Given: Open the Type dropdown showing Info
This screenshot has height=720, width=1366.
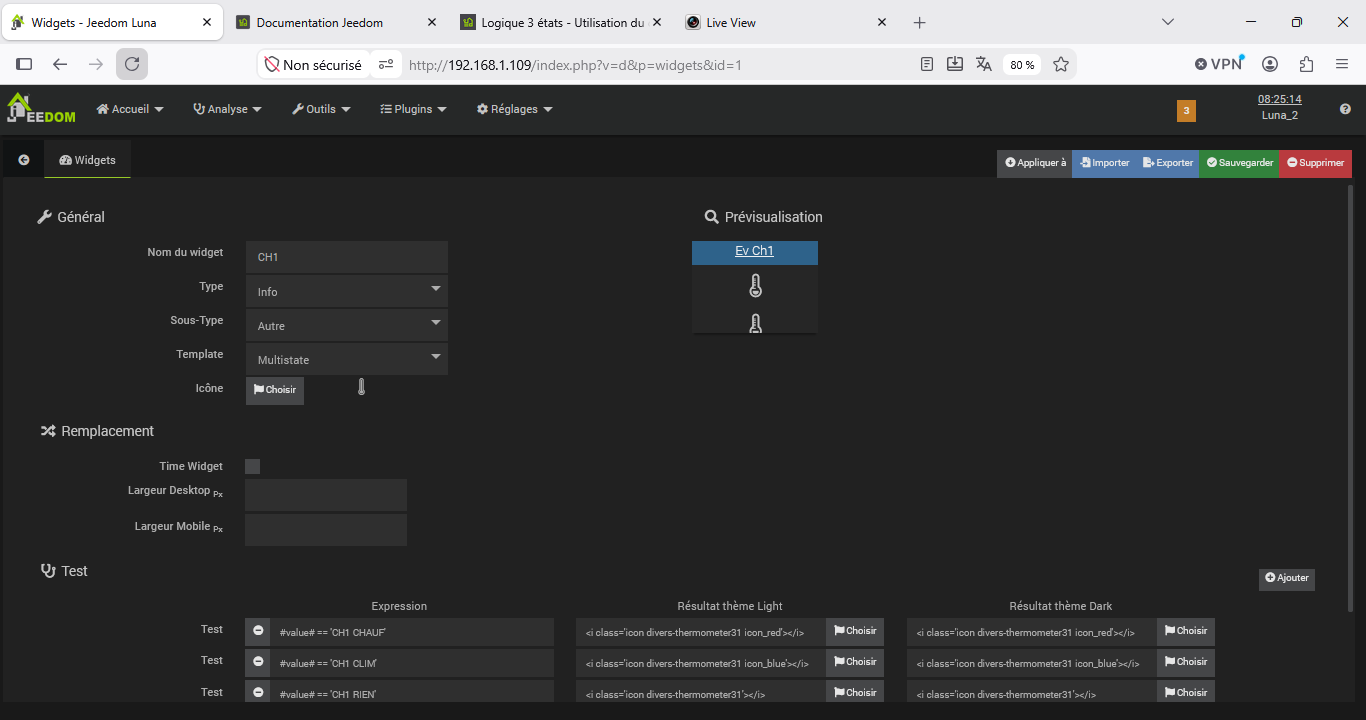Looking at the screenshot, I should click(347, 291).
